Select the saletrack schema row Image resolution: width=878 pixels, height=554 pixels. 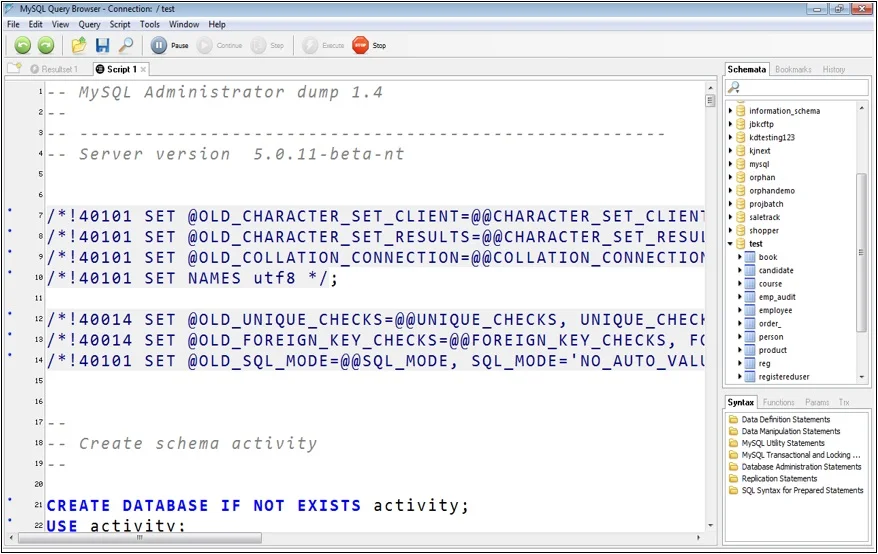764,217
